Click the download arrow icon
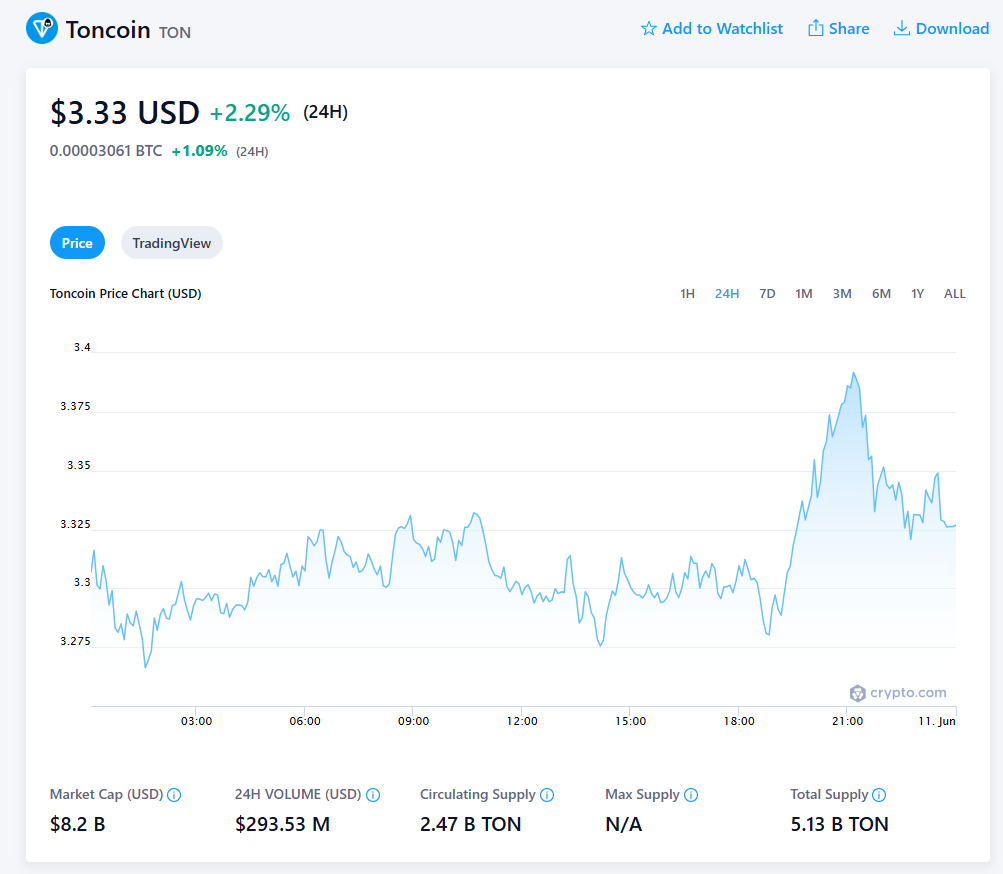Image resolution: width=1003 pixels, height=874 pixels. [901, 28]
